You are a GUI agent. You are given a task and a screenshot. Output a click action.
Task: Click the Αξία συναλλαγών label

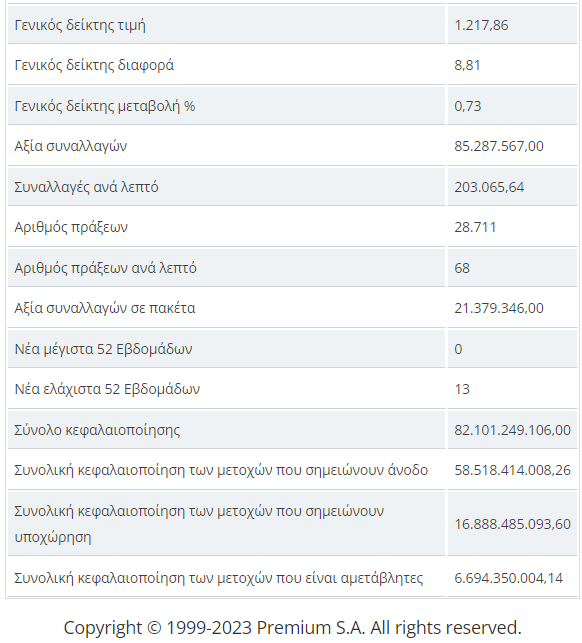(x=71, y=146)
